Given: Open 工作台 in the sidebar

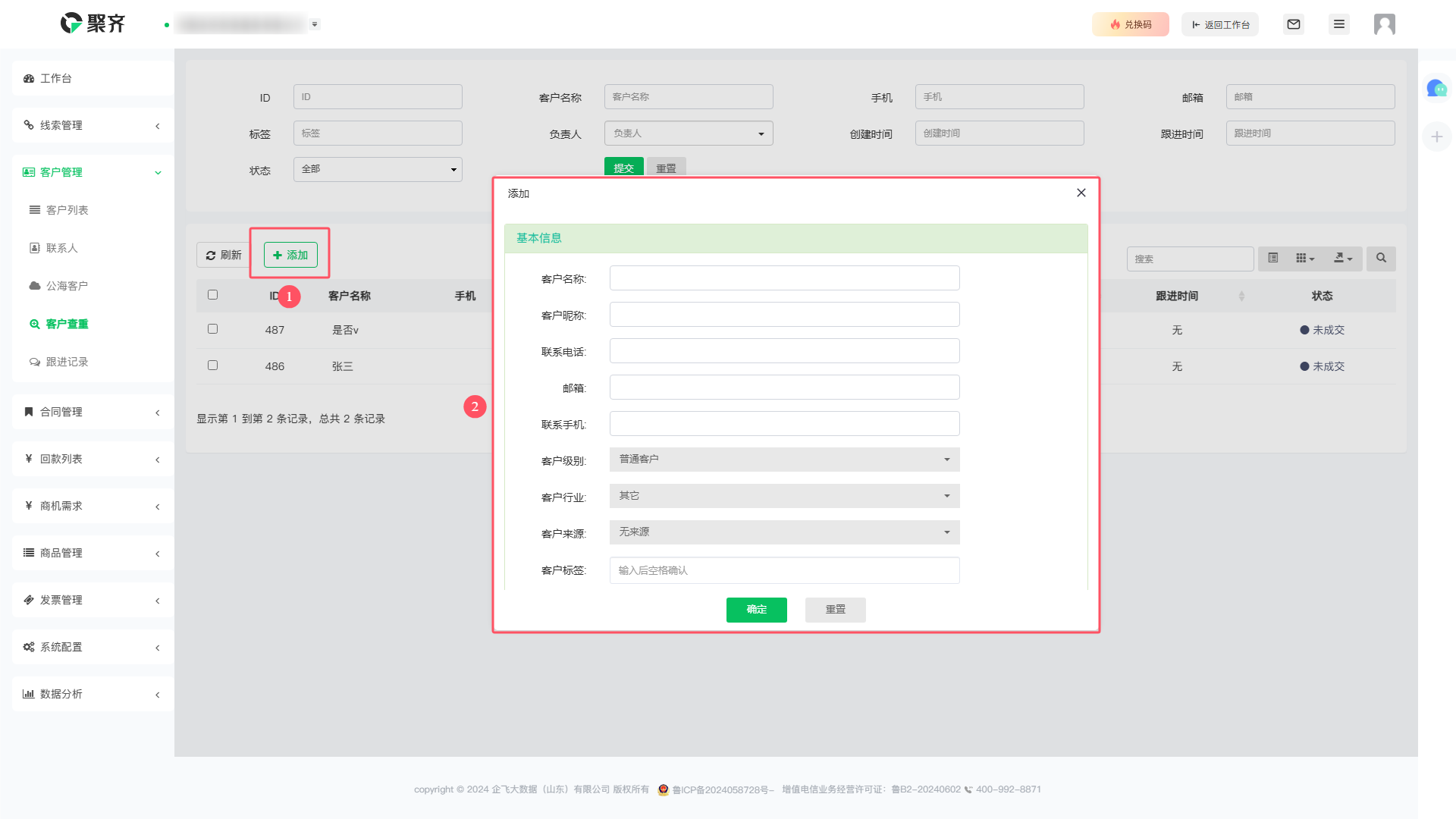Looking at the screenshot, I should pyautogui.click(x=93, y=78).
